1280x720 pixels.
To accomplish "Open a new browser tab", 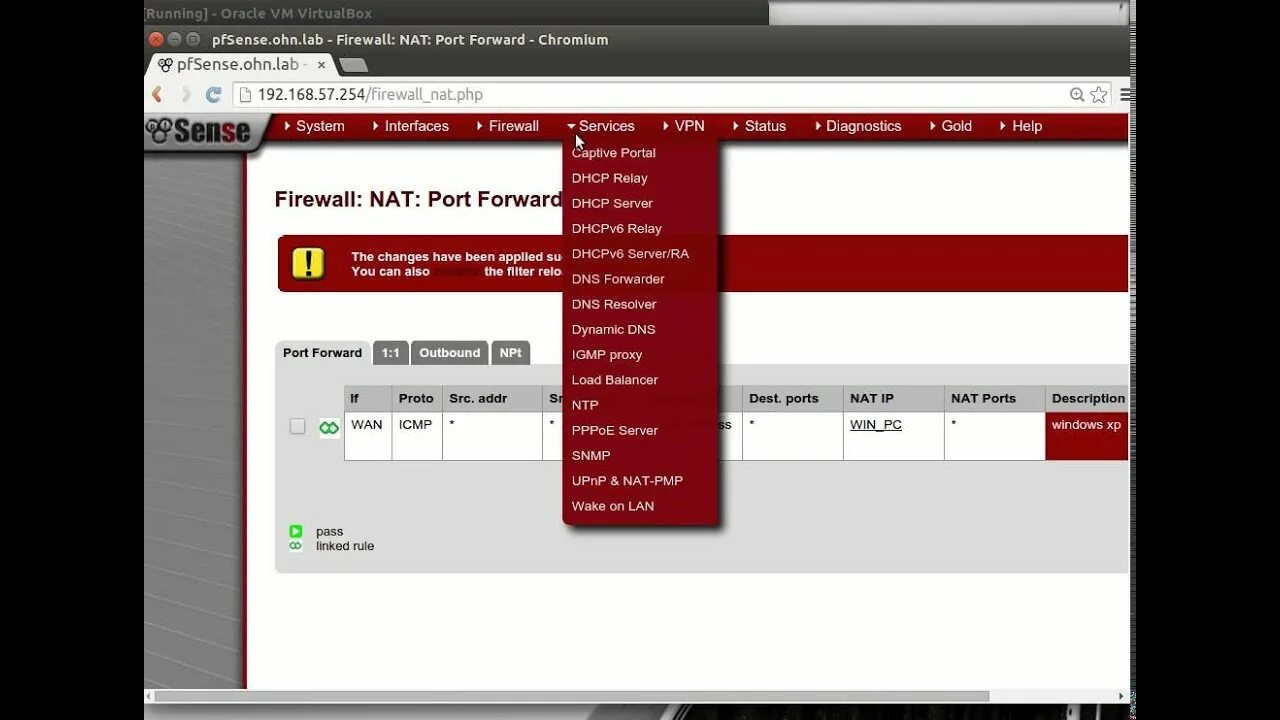I will click(x=353, y=65).
